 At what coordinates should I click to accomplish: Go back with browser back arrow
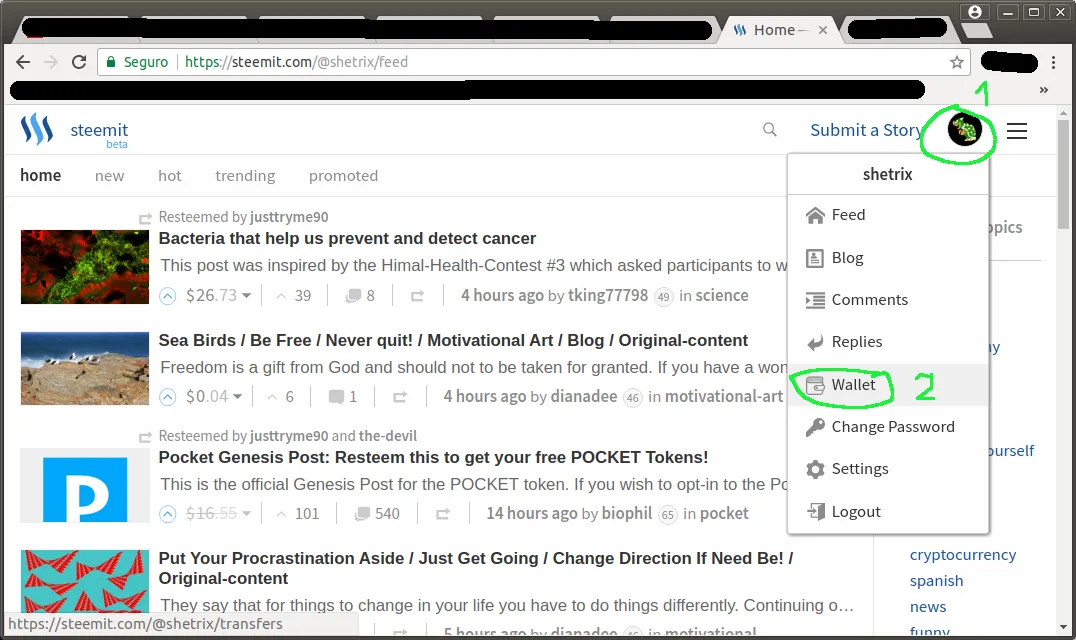click(23, 62)
